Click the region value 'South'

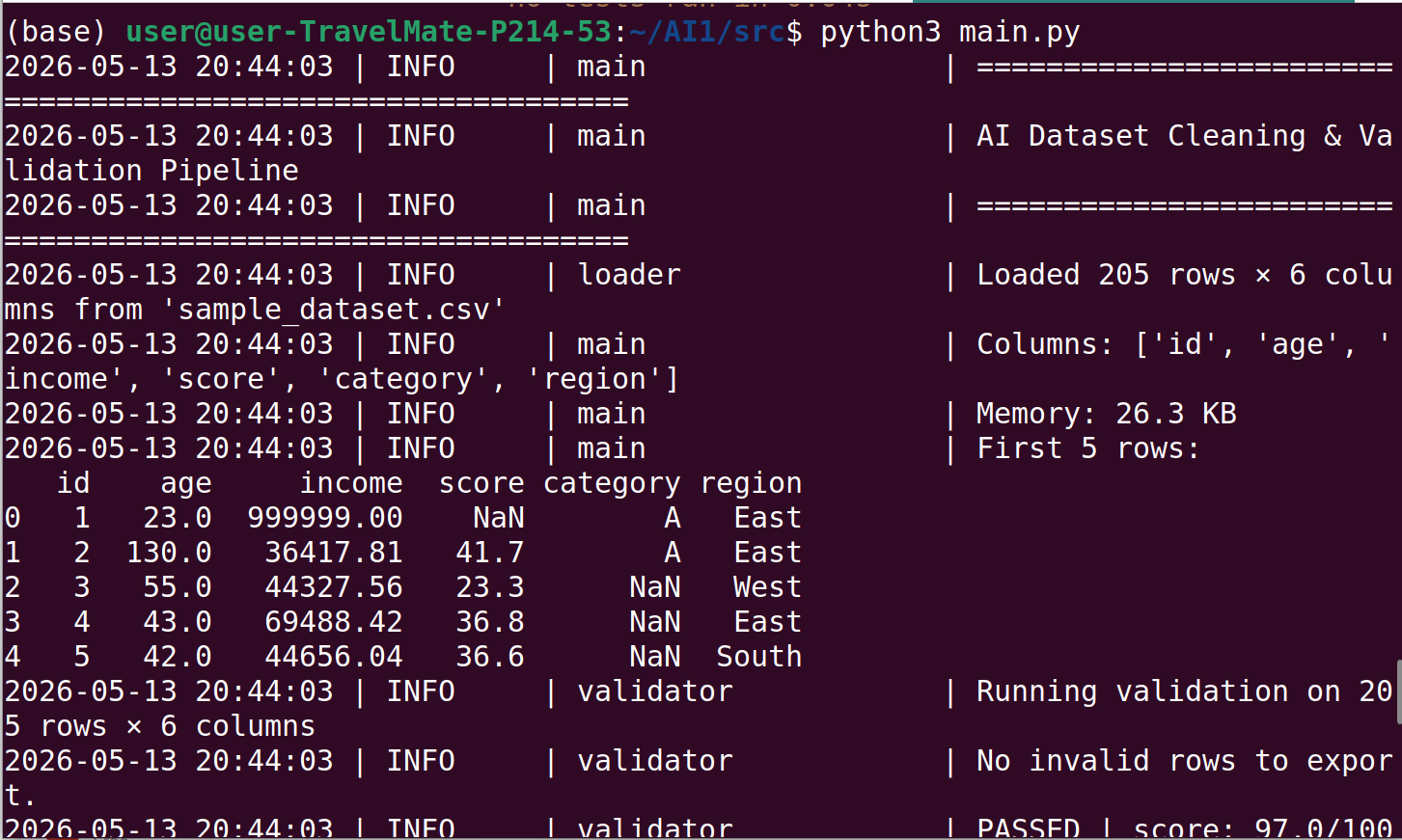click(759, 657)
